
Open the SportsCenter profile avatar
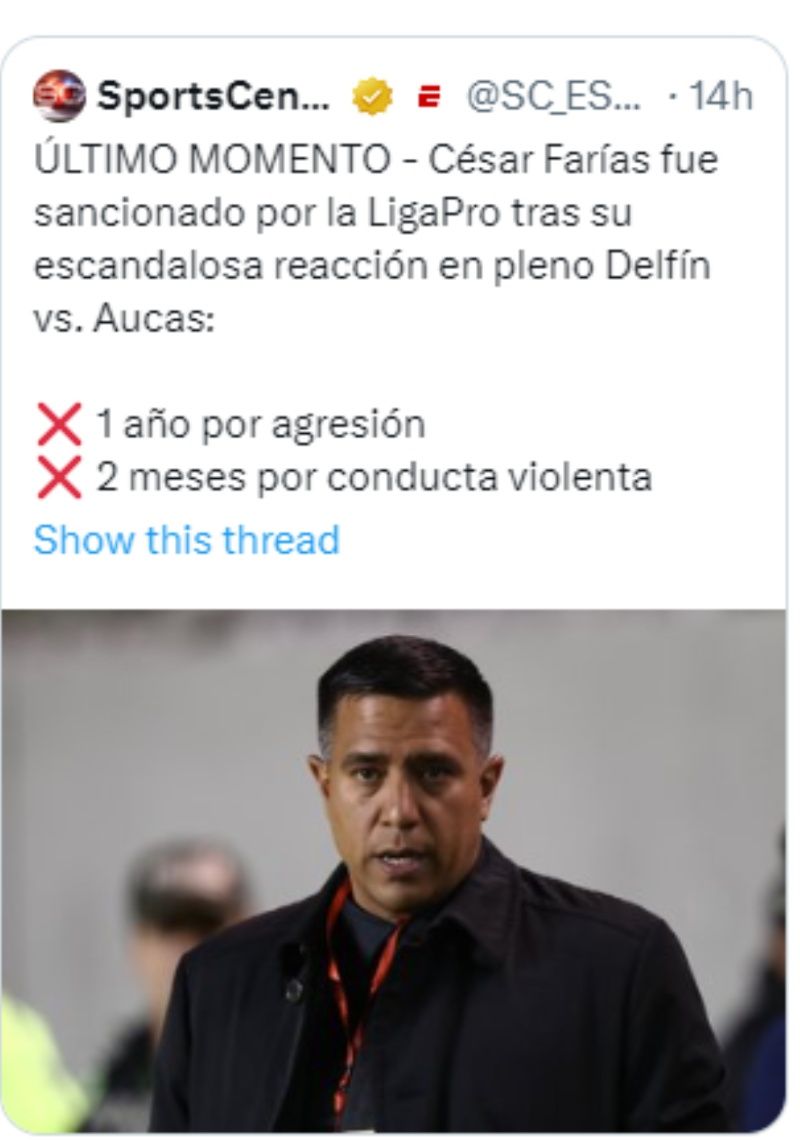pyautogui.click(x=59, y=96)
